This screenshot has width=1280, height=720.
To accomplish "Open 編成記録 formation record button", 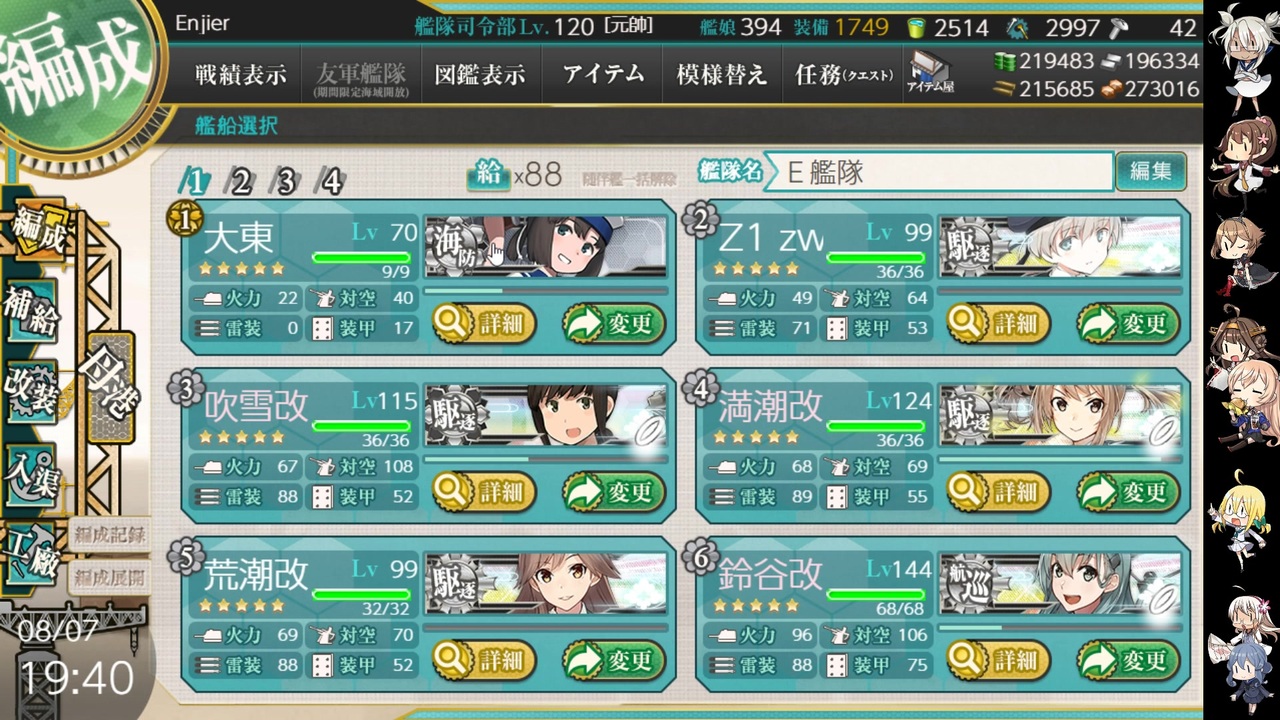I will [110, 535].
